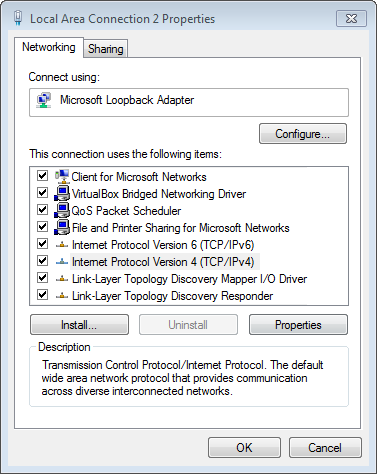The width and height of the screenshot is (377, 474).
Task: Click the QoS Packet Scheduler icon
Action: 62,210
